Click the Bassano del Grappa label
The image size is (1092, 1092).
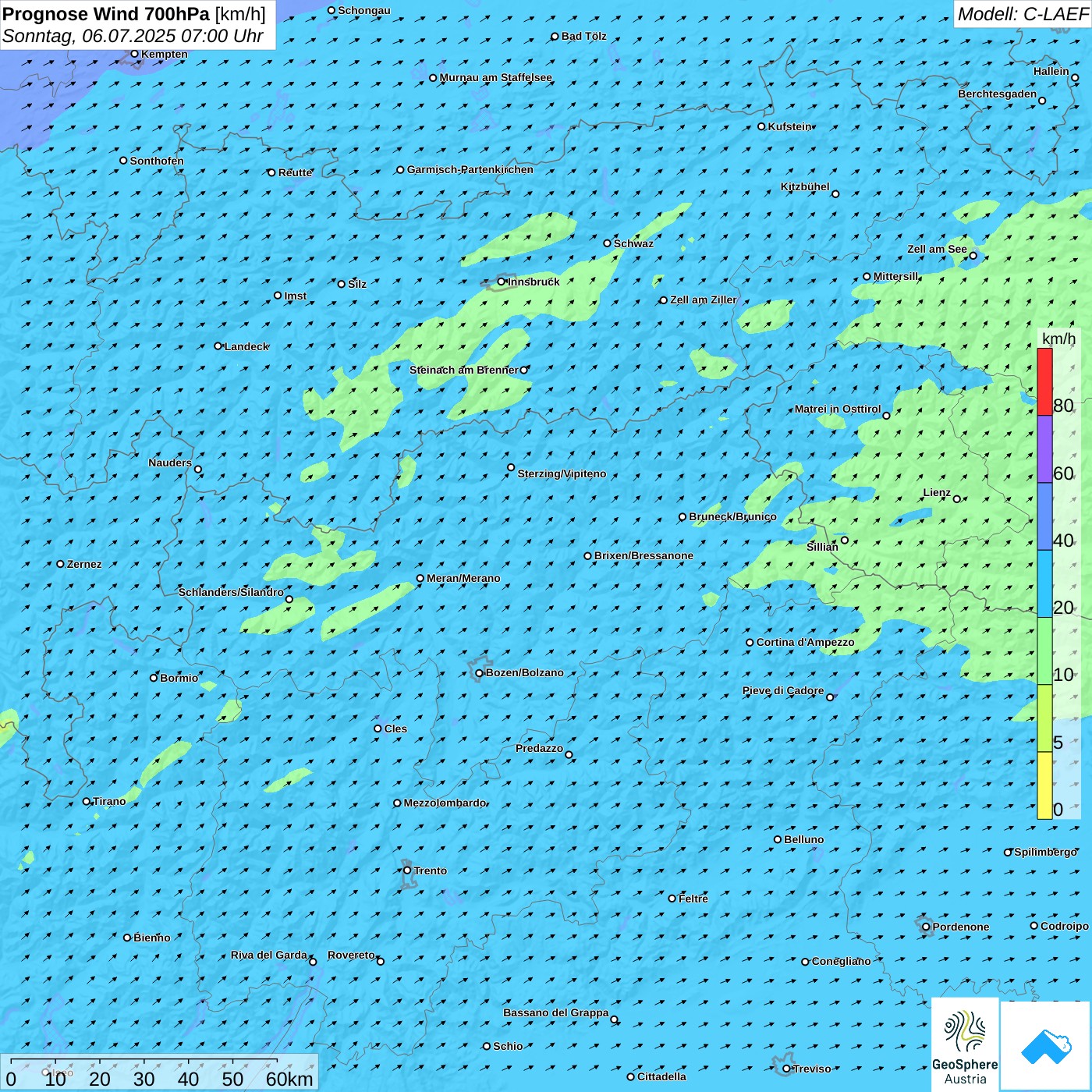coord(556,1012)
